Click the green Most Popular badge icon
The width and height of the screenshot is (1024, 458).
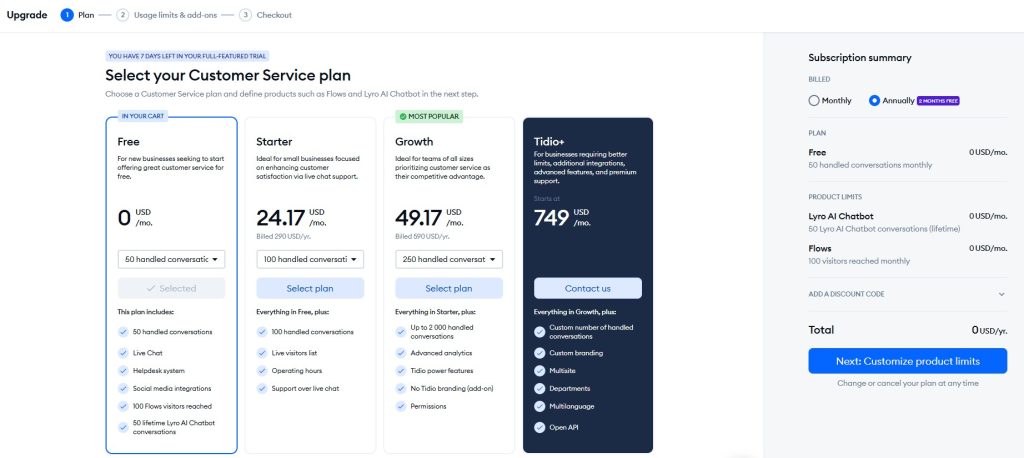click(x=401, y=116)
